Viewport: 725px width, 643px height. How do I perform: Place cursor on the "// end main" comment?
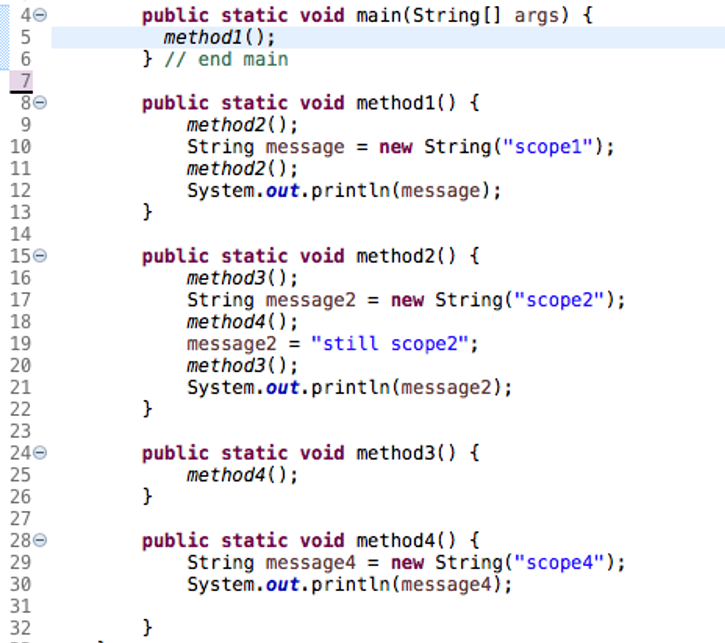(x=227, y=60)
